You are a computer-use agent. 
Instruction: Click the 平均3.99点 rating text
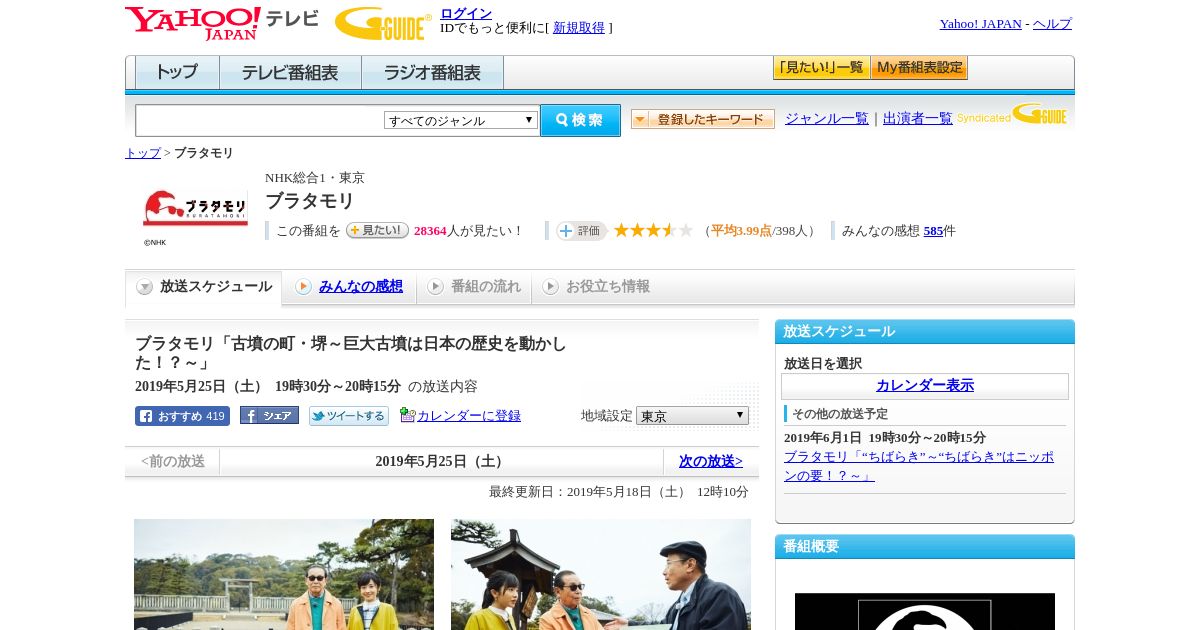tap(741, 231)
